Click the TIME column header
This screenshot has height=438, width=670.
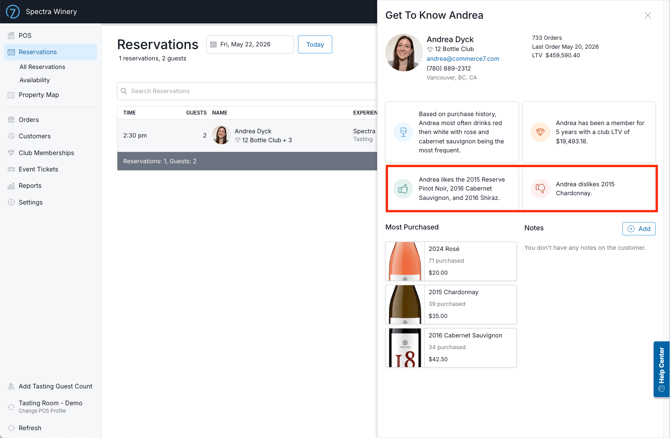pos(129,113)
